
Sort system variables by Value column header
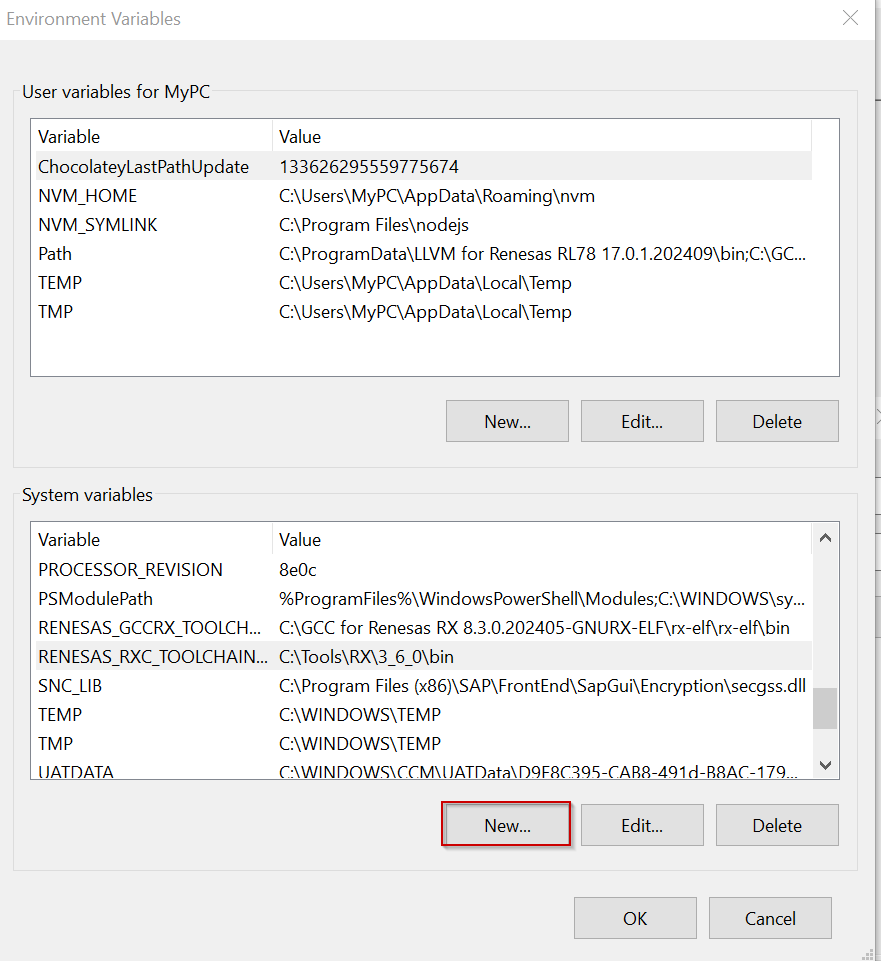coord(540,540)
